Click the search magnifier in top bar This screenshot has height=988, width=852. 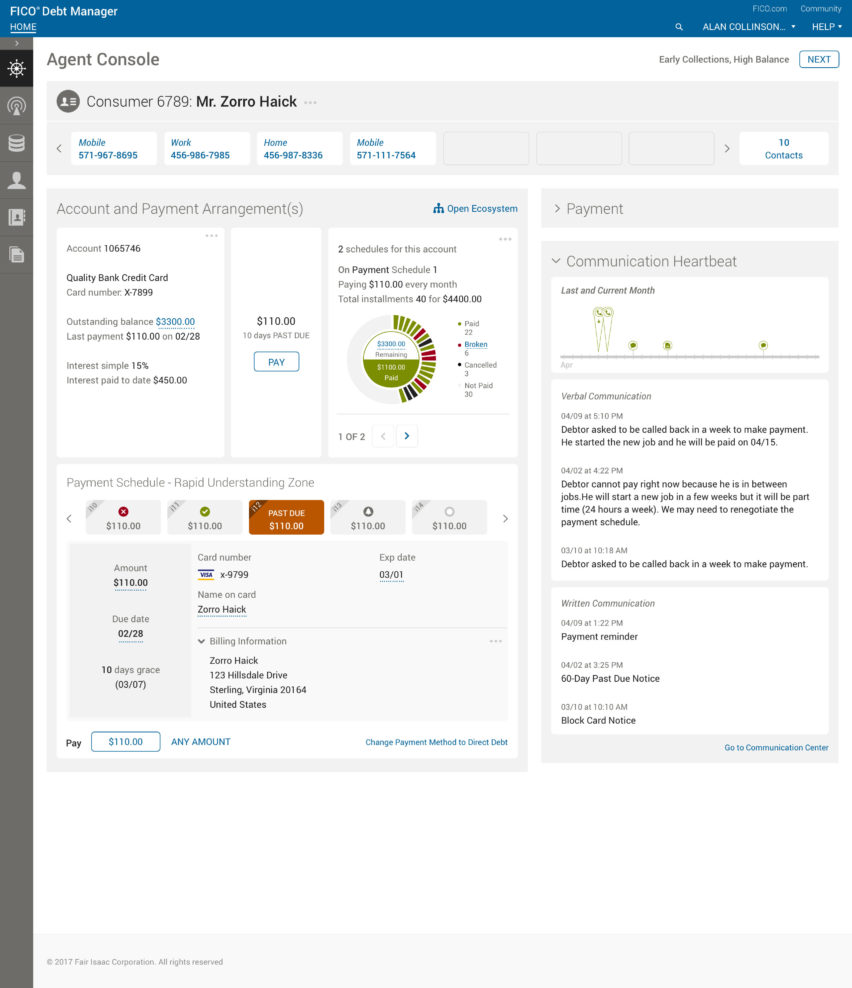pos(679,27)
